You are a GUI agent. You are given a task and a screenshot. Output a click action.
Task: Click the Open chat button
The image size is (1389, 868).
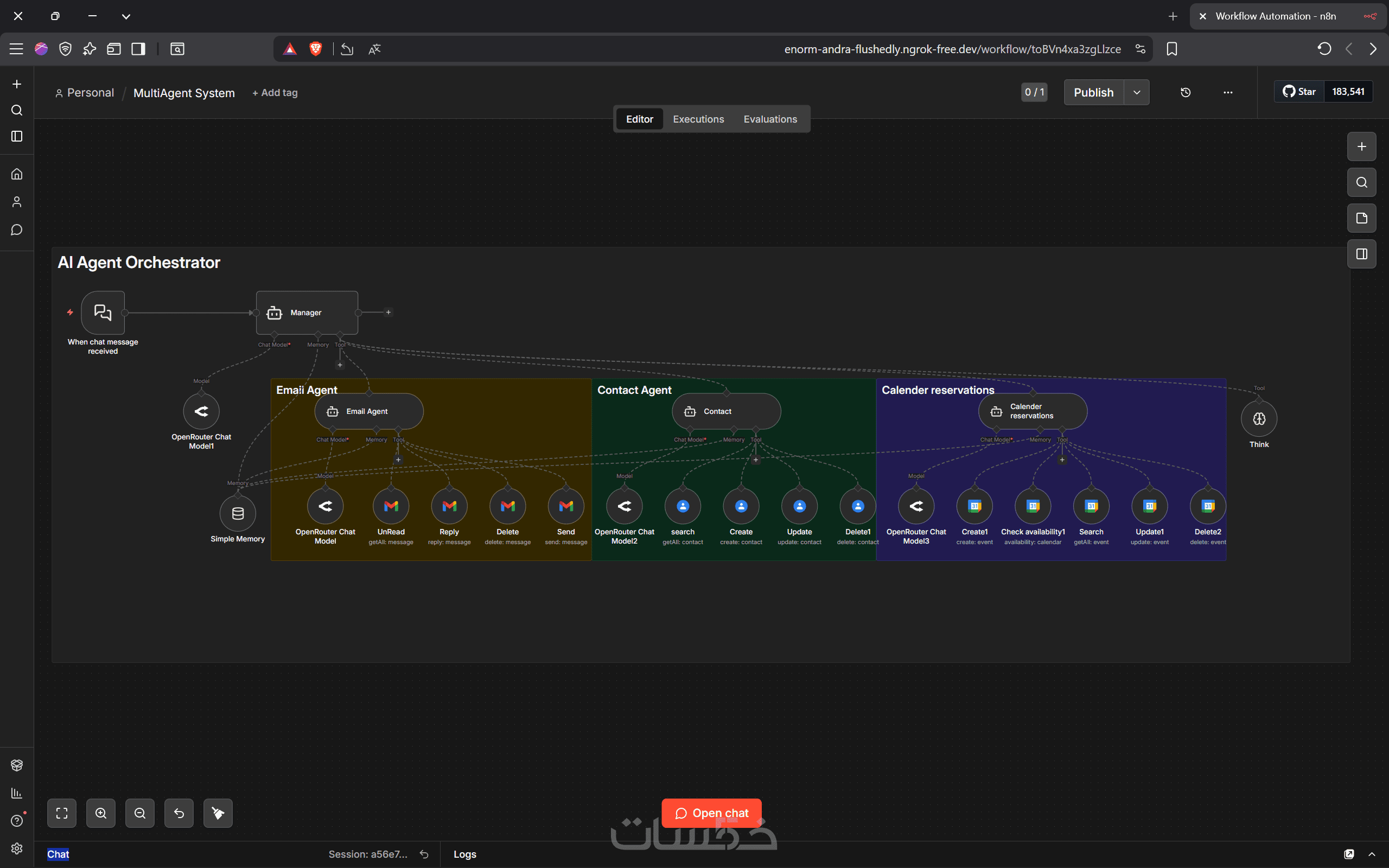point(711,813)
